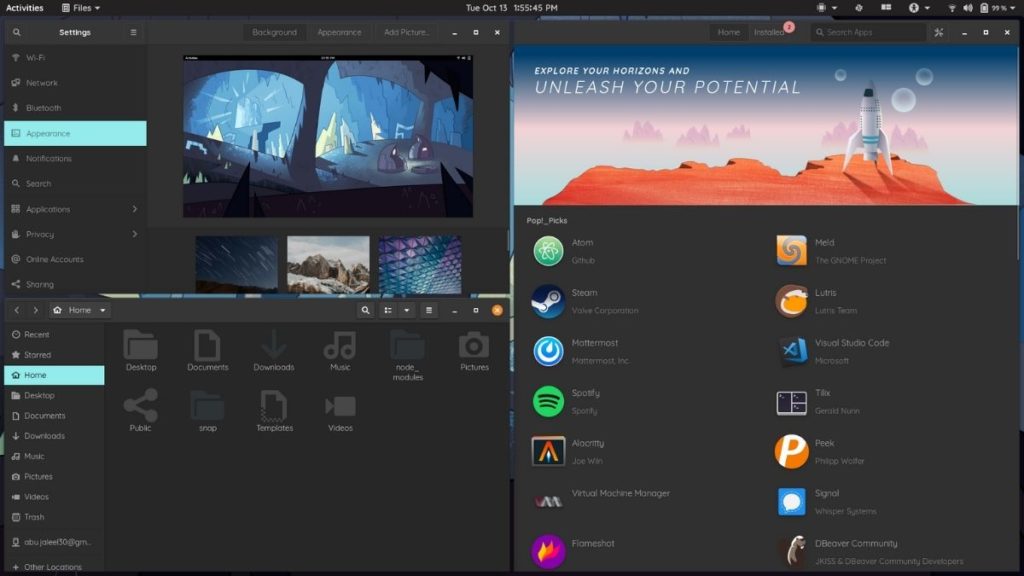Open view options dropdown in Files toolbar
Image resolution: width=1024 pixels, height=576 pixels.
(x=407, y=310)
